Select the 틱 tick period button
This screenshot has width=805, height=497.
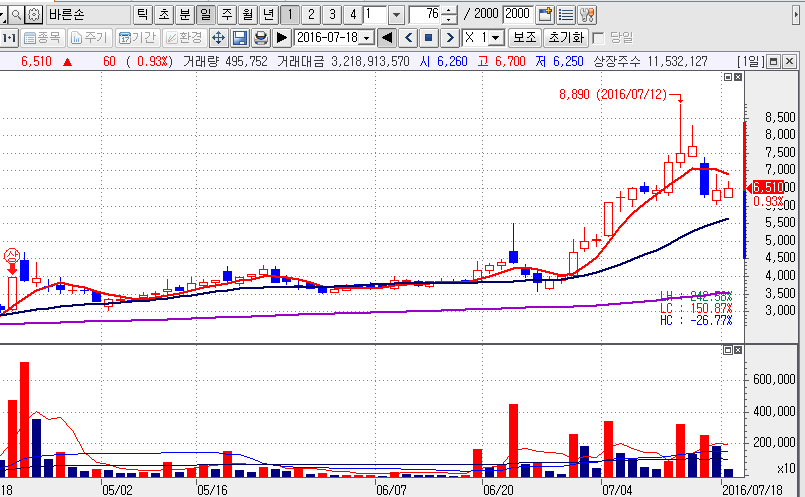(x=143, y=14)
